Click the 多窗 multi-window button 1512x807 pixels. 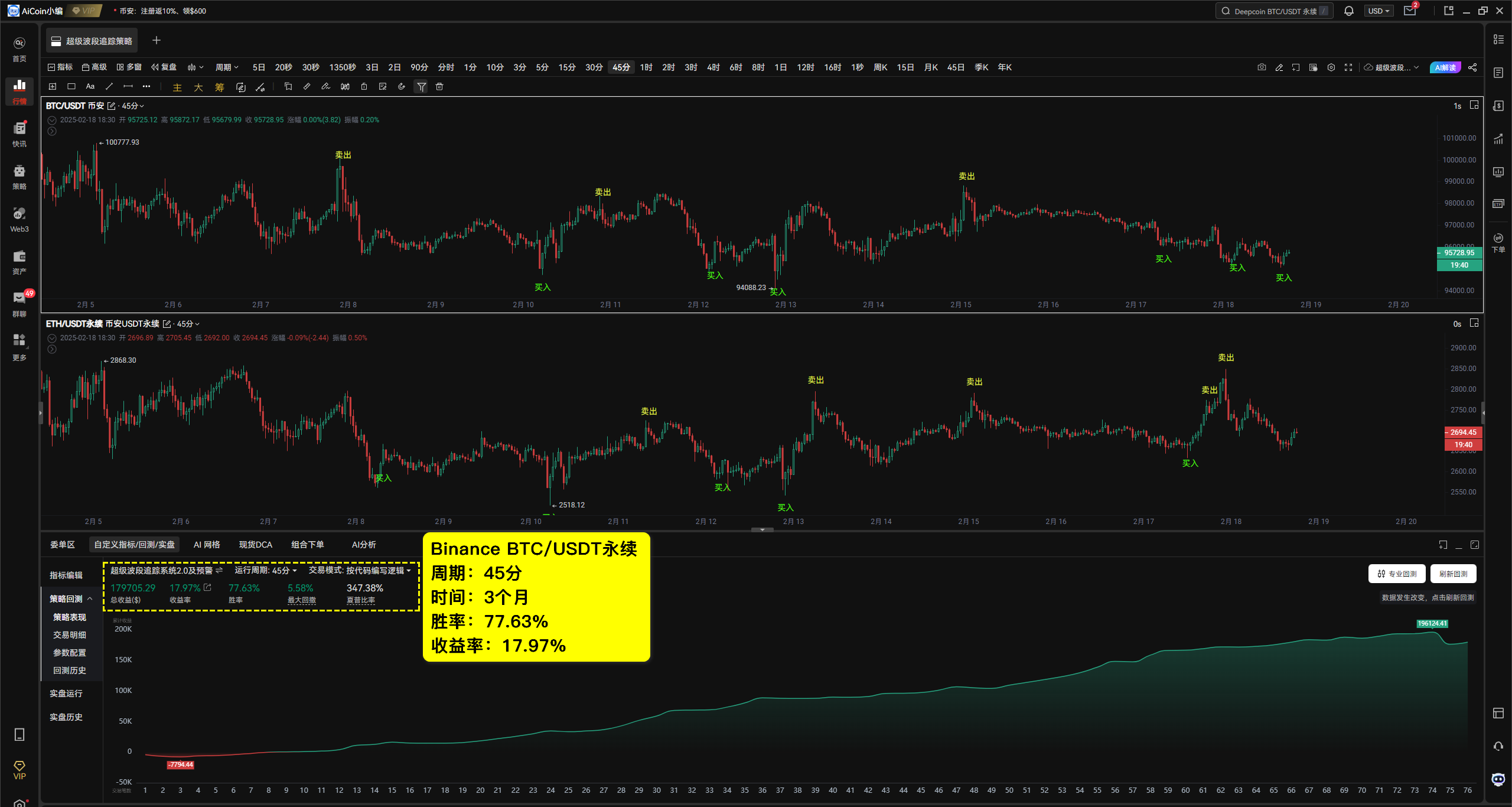pos(129,67)
